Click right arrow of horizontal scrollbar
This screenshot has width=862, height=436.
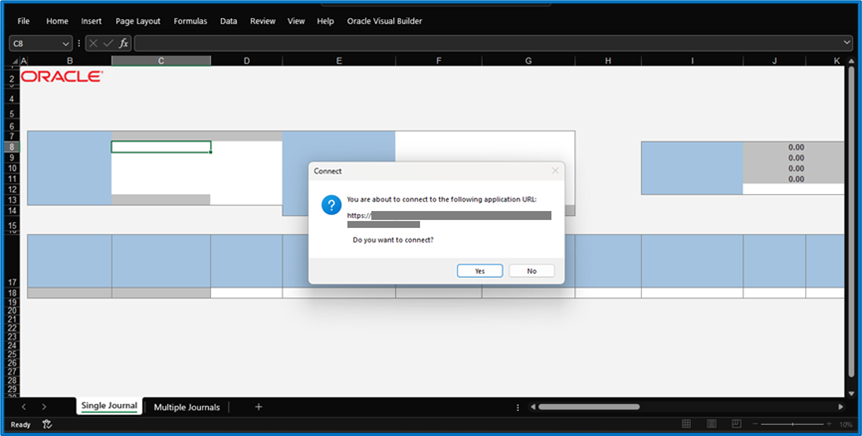[x=841, y=407]
